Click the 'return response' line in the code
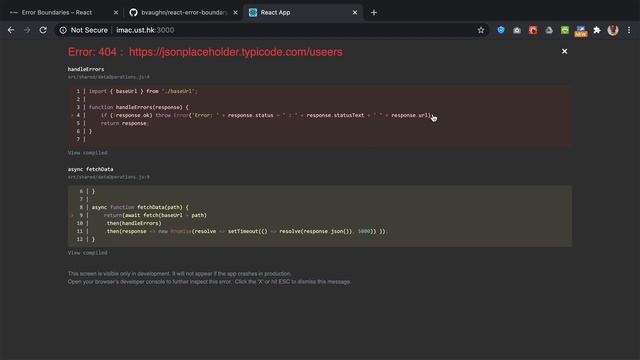 point(124,123)
